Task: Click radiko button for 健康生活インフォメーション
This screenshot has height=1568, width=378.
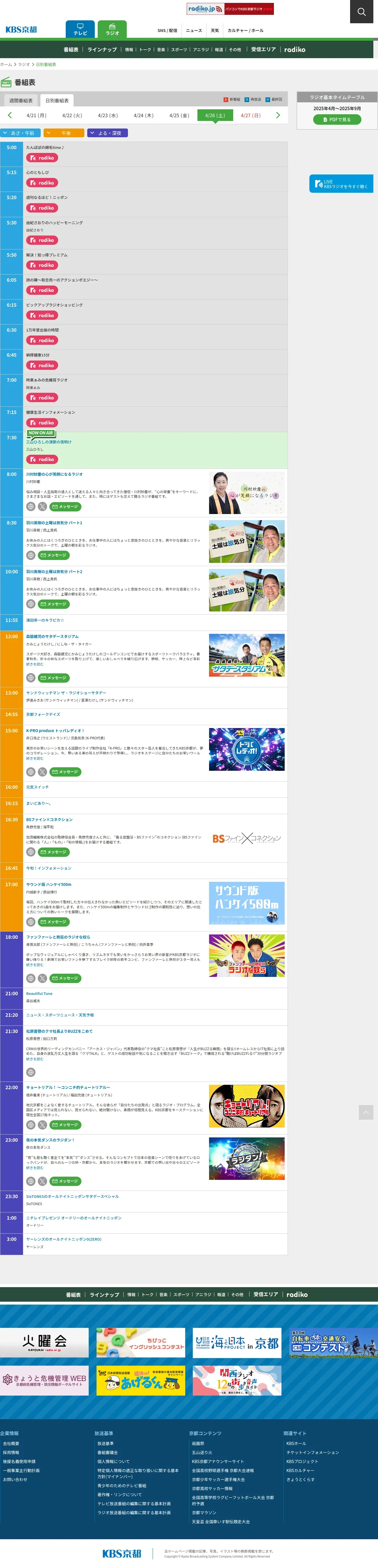Action: [x=42, y=422]
